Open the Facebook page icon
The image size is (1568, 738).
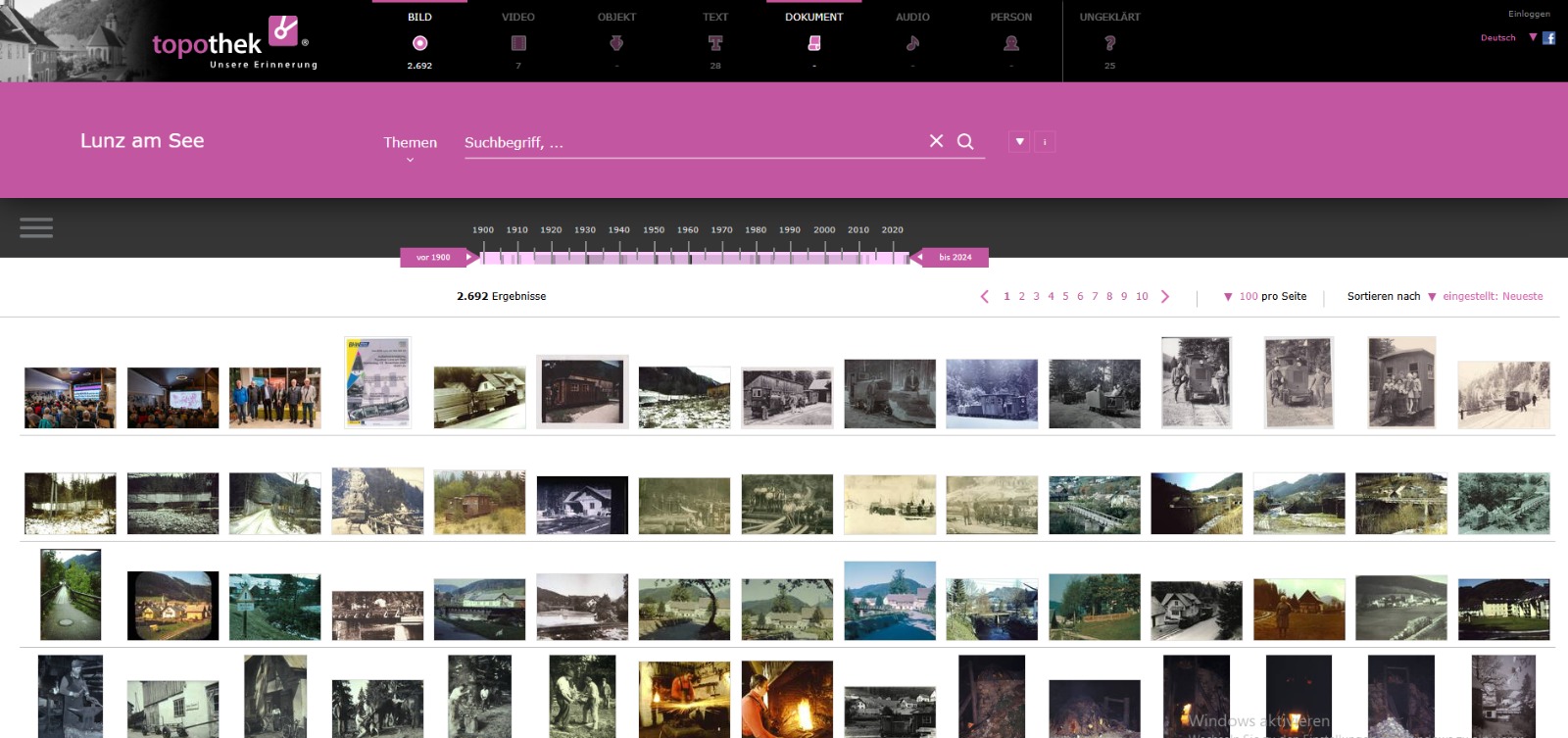pyautogui.click(x=1549, y=38)
